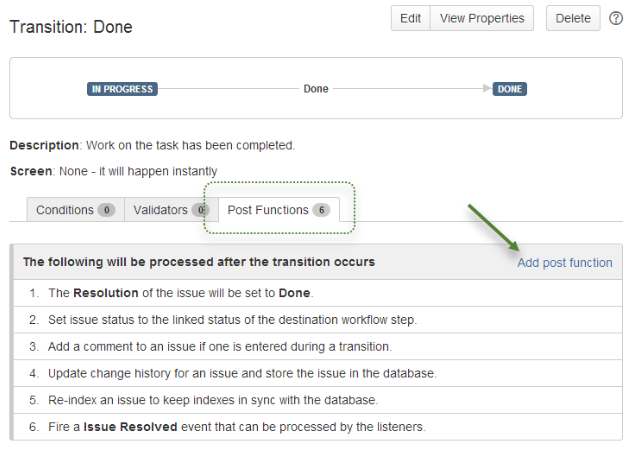Select the Add a comment post function row

tap(219, 346)
